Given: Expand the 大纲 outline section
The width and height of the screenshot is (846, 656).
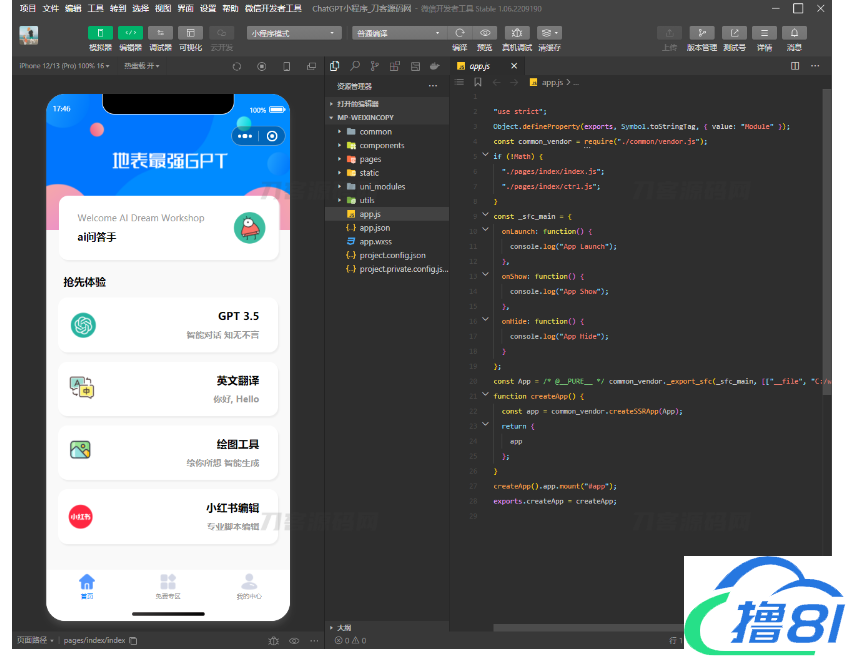Looking at the screenshot, I should 387,627.
